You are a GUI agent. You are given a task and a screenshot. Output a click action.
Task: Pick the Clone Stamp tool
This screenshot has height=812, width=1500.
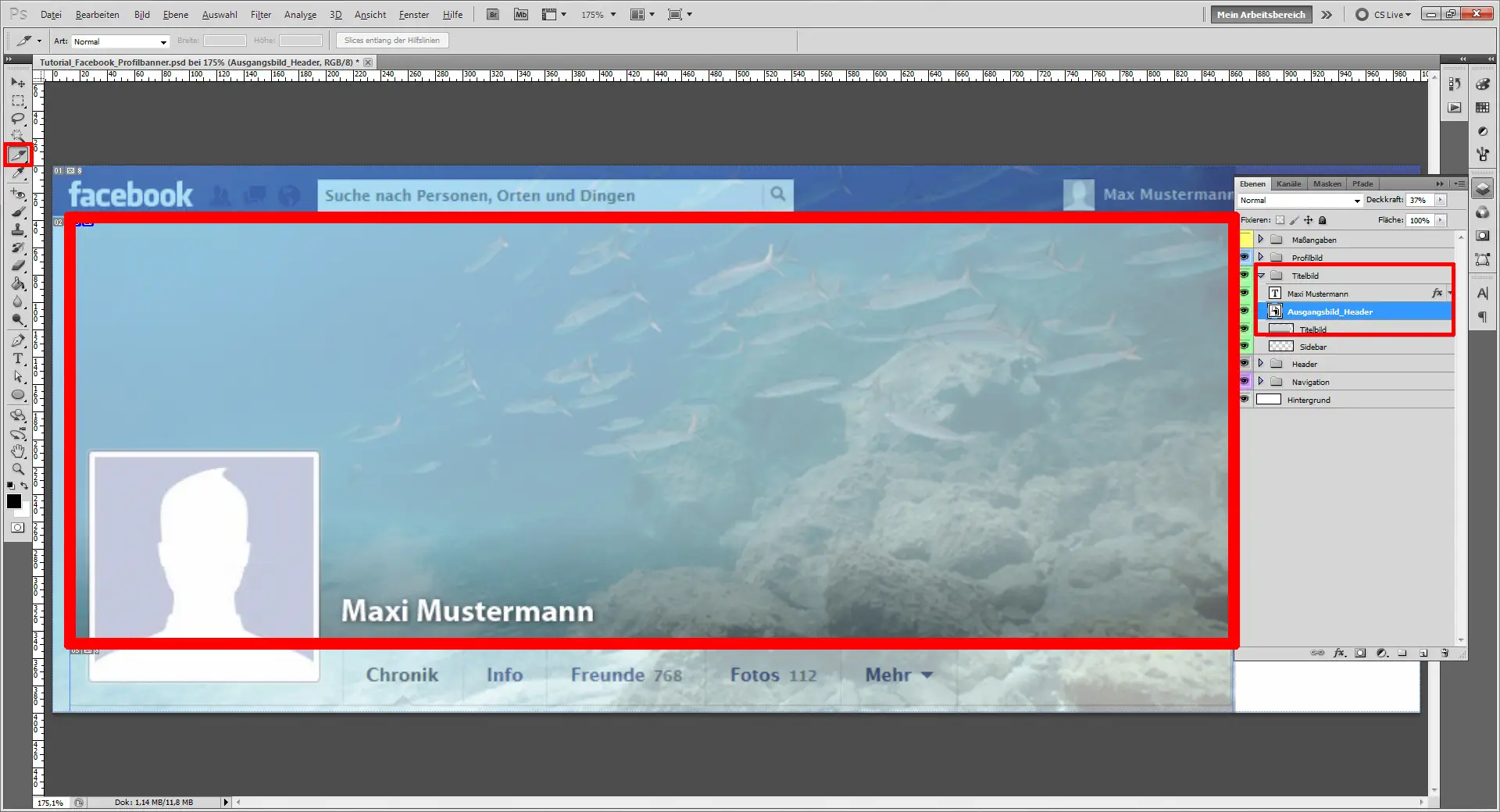click(x=17, y=230)
